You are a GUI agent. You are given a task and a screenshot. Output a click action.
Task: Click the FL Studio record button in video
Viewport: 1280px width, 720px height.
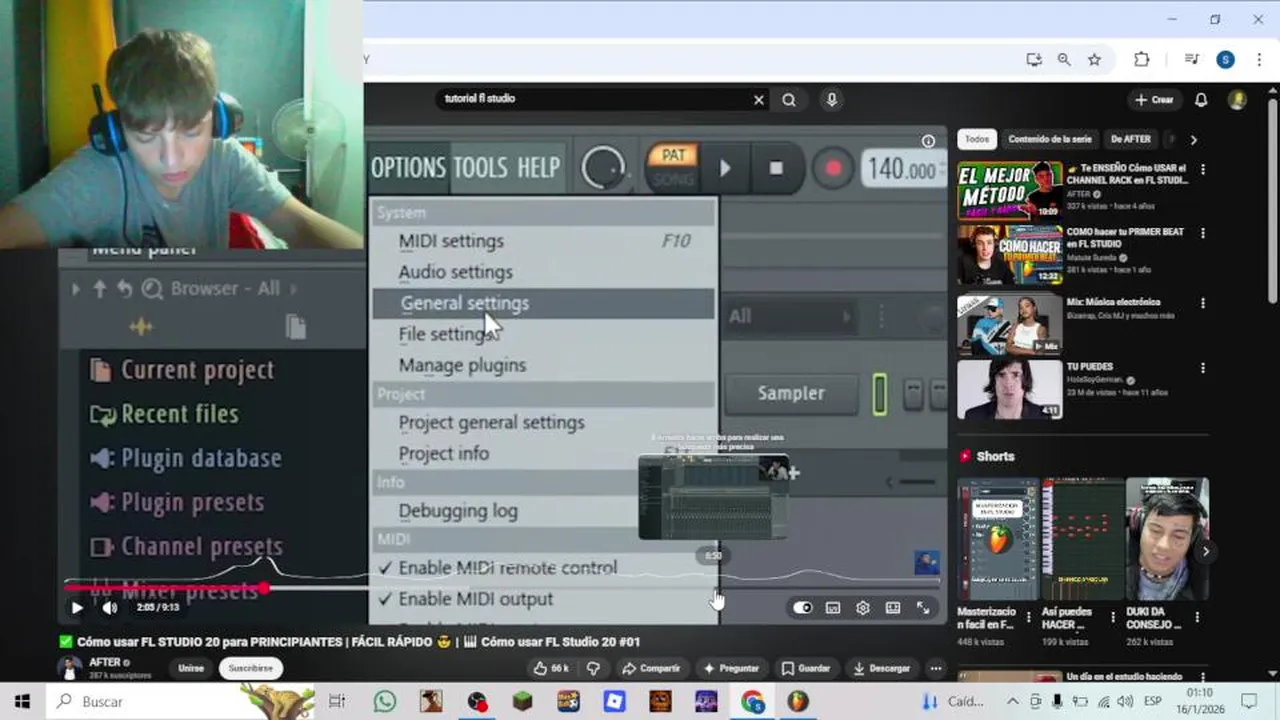point(833,168)
